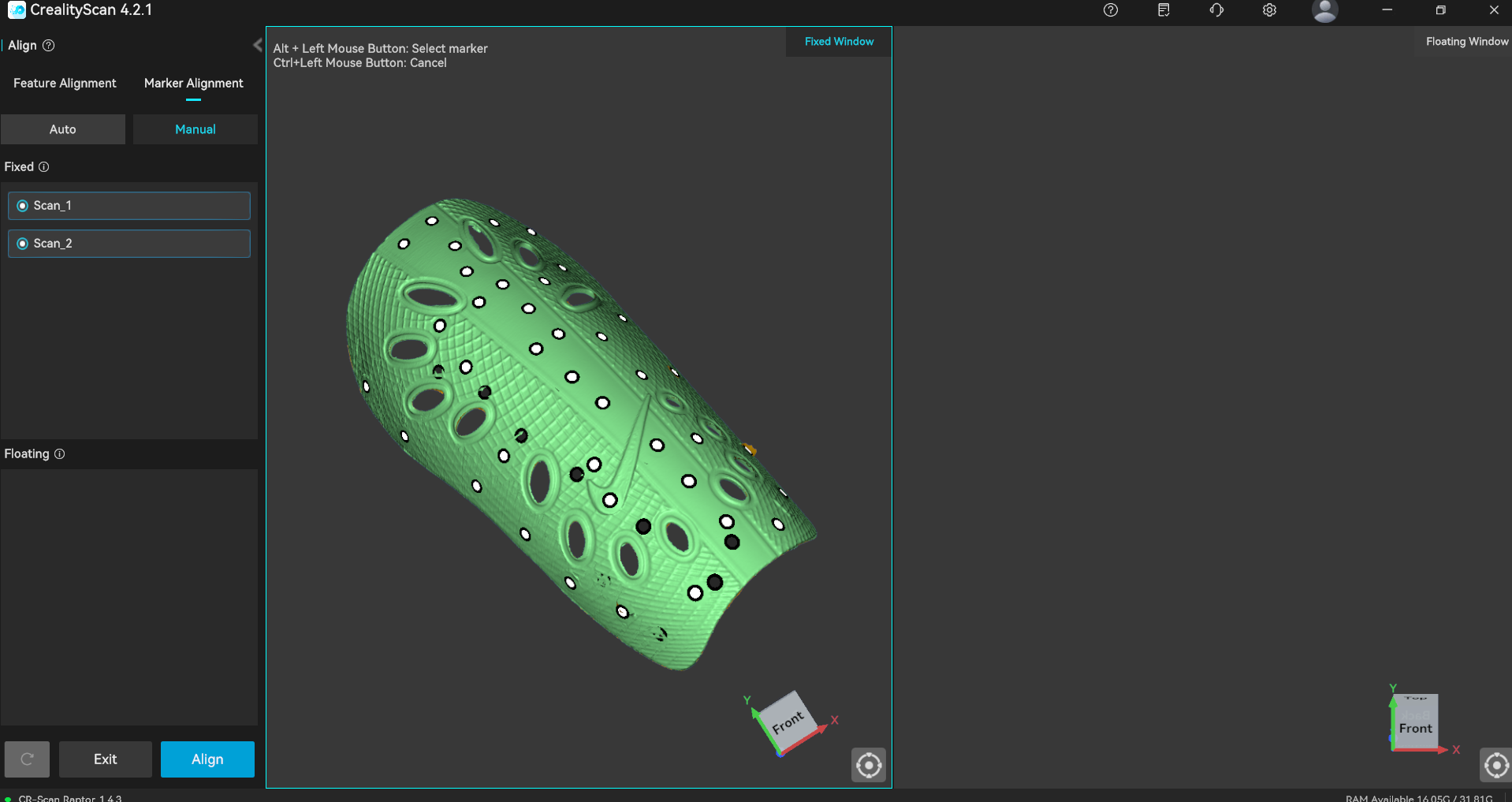The image size is (1512, 802).
Task: Minimize the CrealityScan window
Action: (1387, 10)
